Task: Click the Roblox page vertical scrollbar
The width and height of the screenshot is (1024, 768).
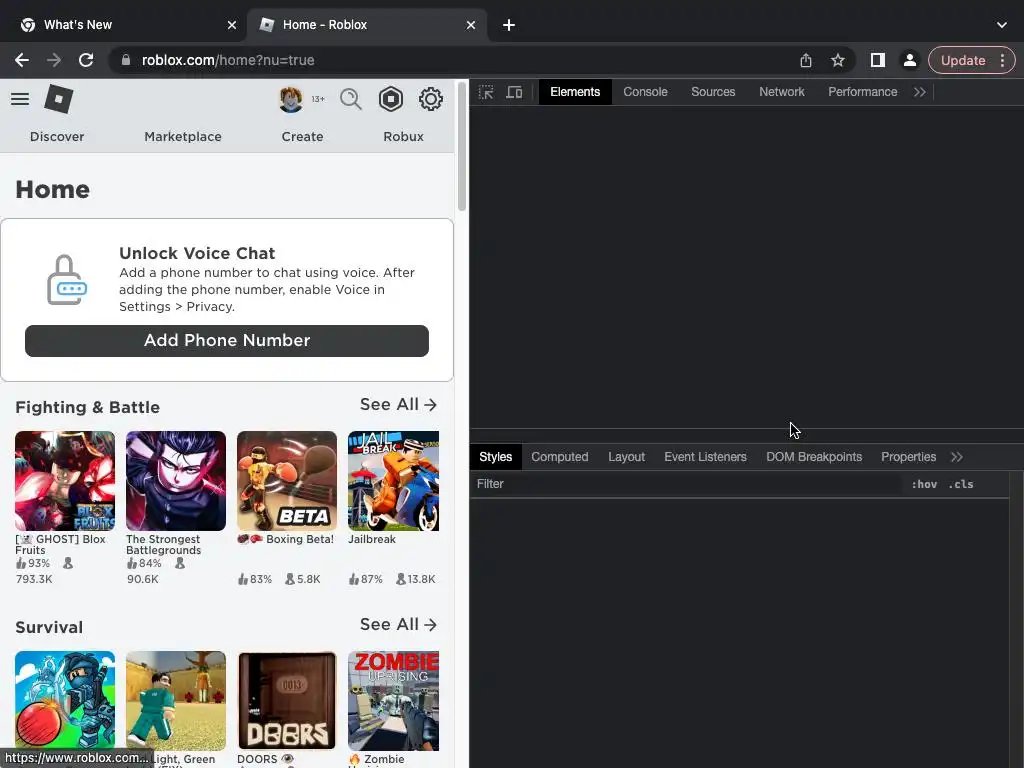Action: pos(462,146)
